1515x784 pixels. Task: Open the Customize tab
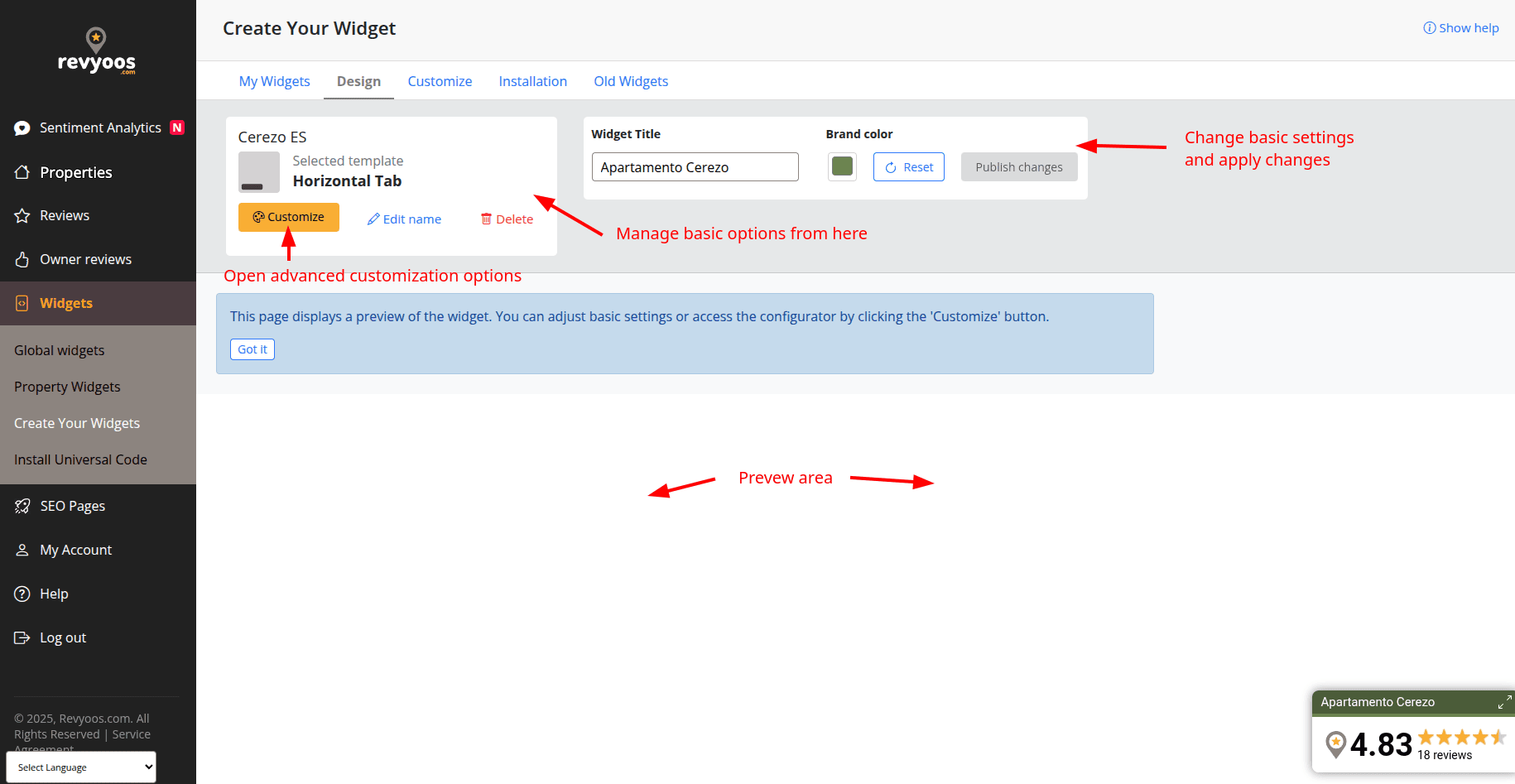(x=440, y=81)
